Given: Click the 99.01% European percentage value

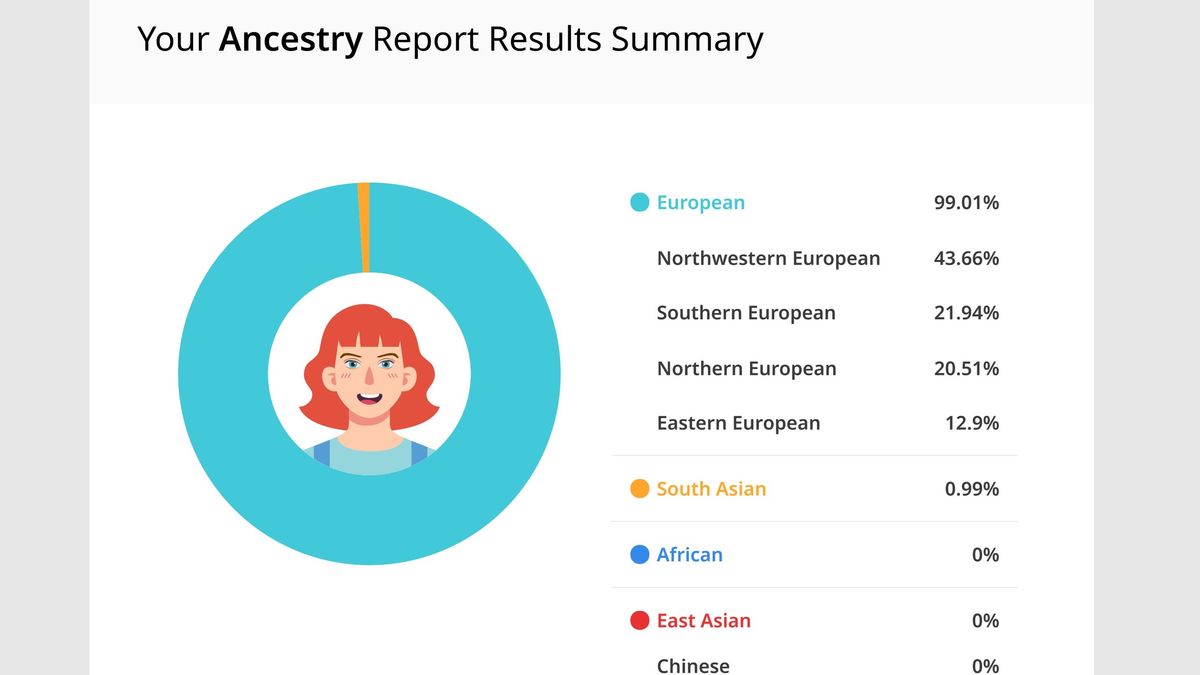Looking at the screenshot, I should coord(966,202).
